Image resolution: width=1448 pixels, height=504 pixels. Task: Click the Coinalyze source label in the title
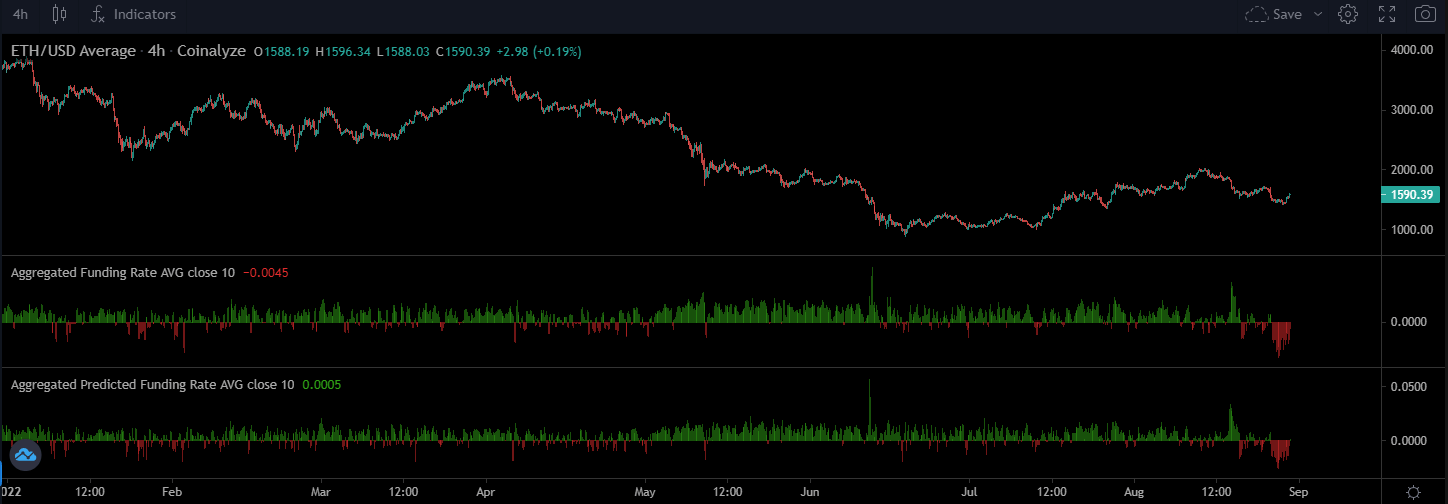[211, 51]
